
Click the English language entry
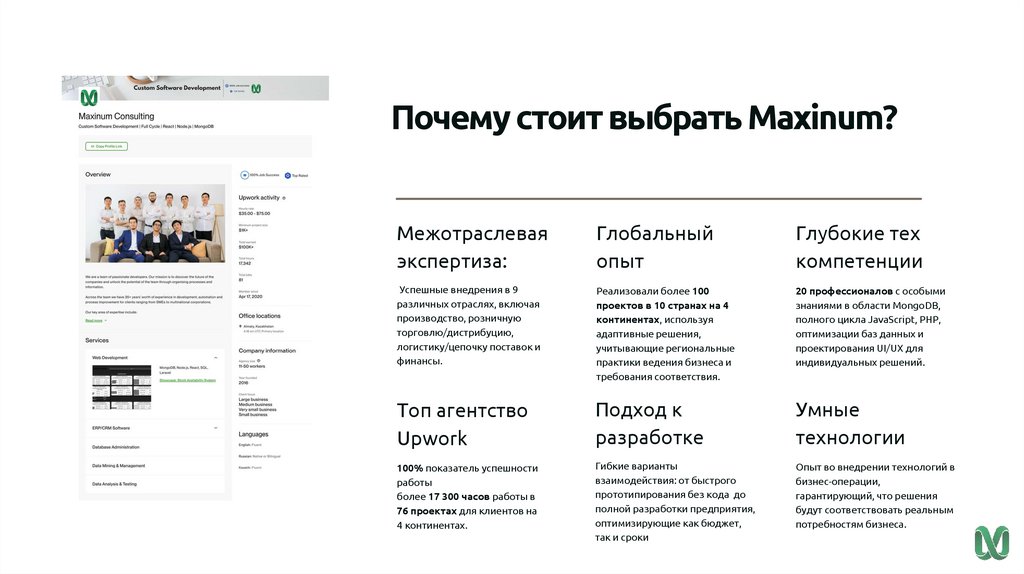click(250, 445)
